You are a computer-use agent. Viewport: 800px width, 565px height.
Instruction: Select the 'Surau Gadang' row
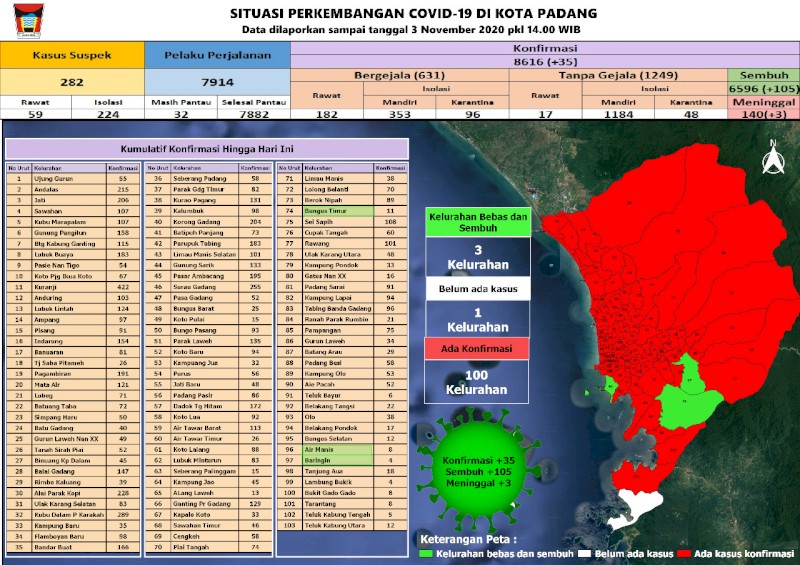(x=209, y=287)
